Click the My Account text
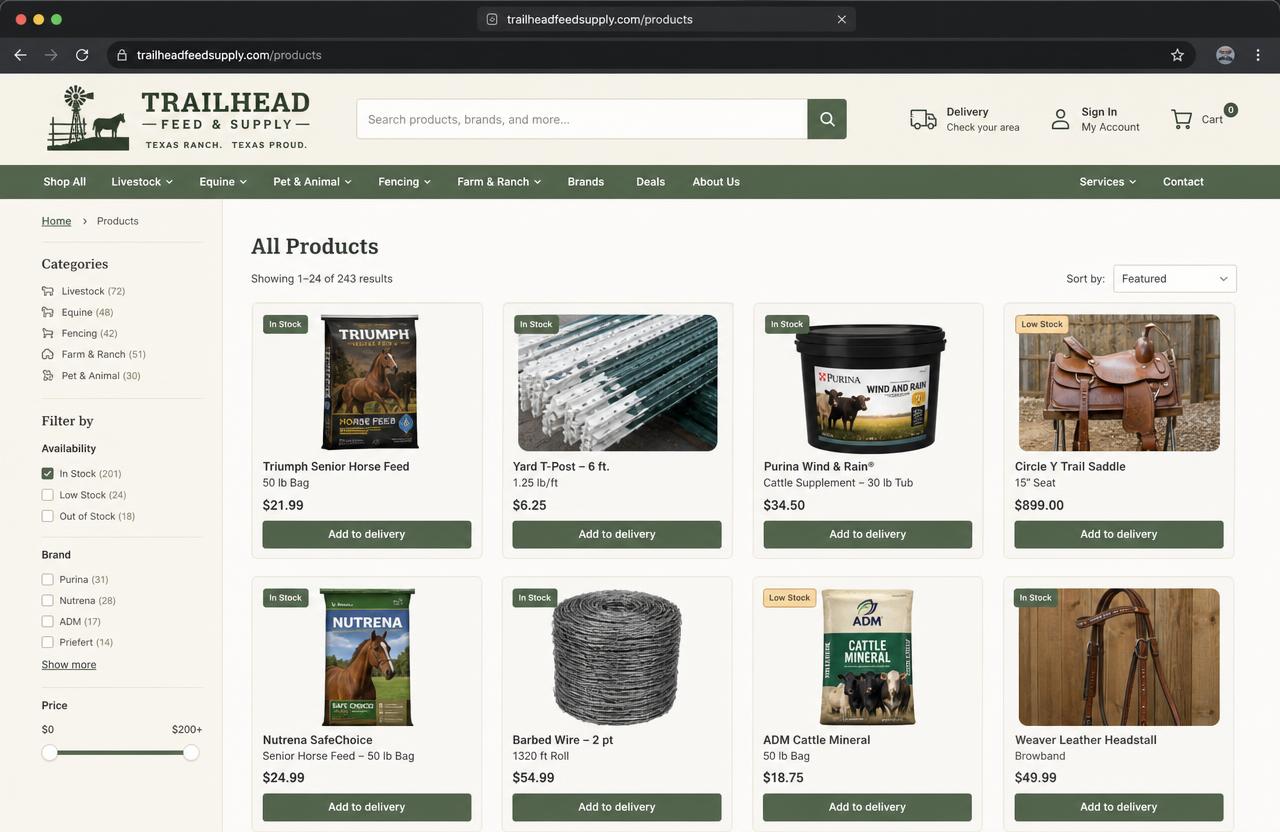 1110,127
